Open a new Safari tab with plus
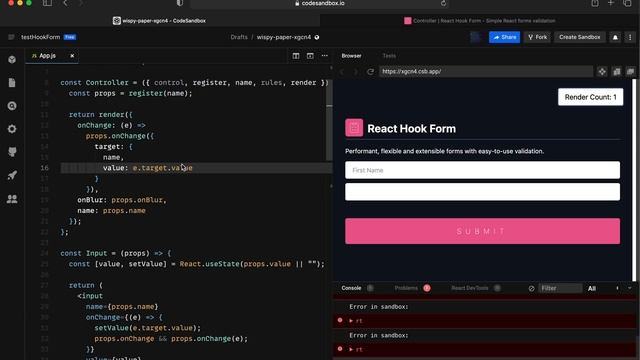This screenshot has width=640, height=360. tap(611, 3)
